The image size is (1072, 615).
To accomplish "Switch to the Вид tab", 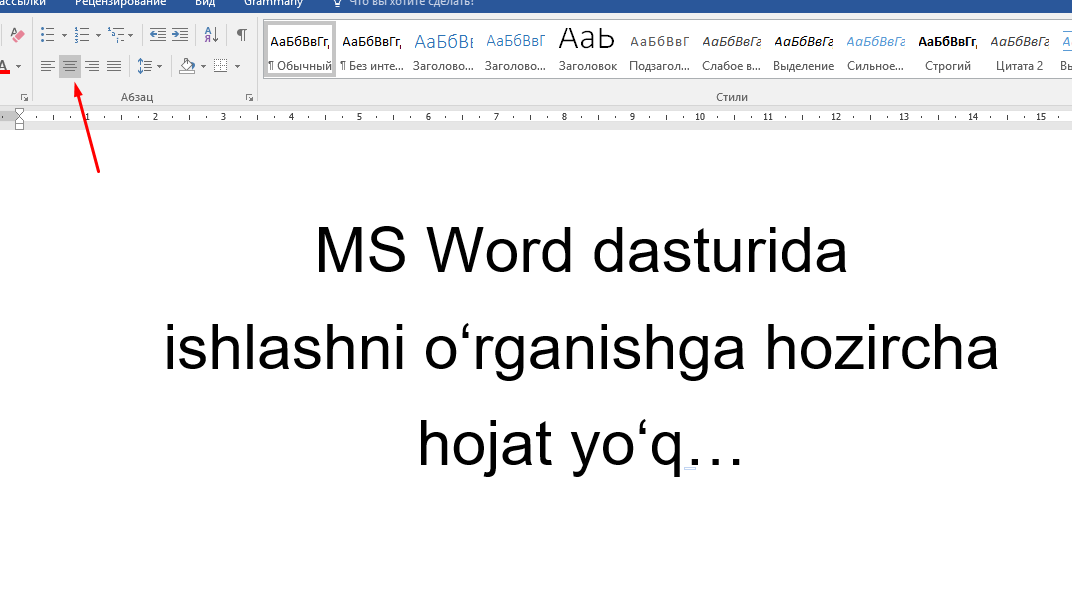I will click(x=205, y=3).
